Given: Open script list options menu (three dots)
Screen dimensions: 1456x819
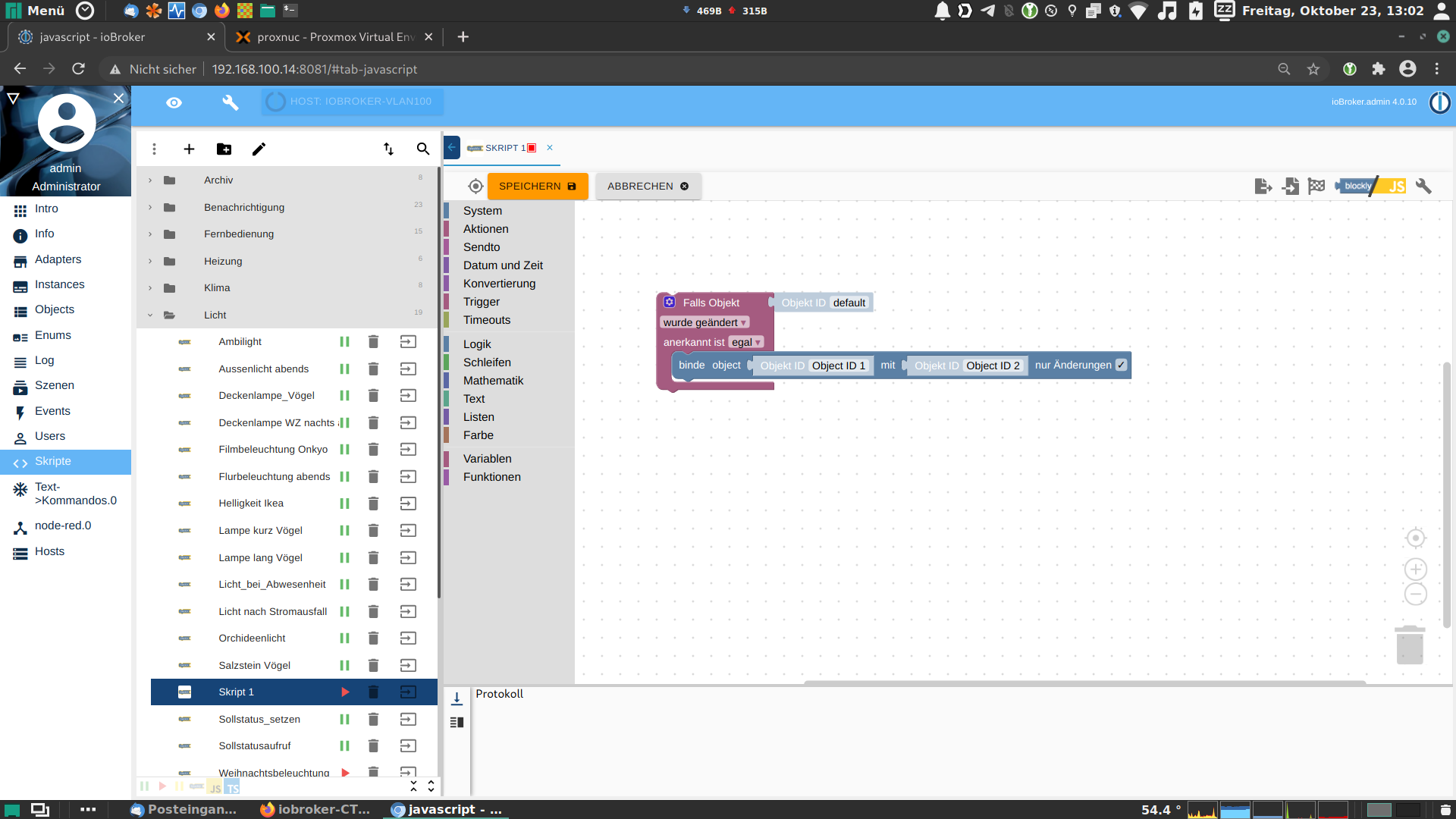Looking at the screenshot, I should 154,149.
